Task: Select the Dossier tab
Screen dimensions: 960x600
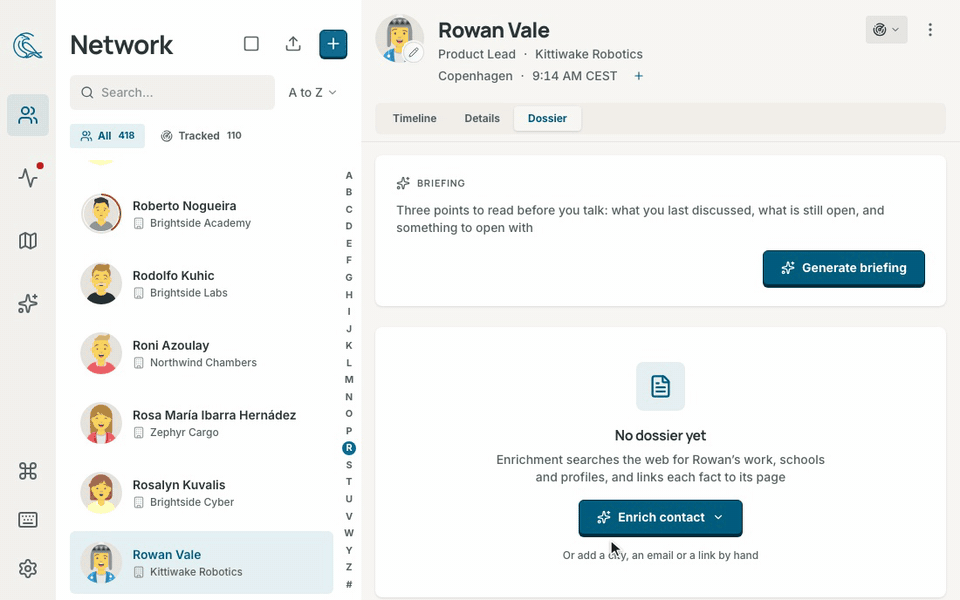Action: point(547,118)
